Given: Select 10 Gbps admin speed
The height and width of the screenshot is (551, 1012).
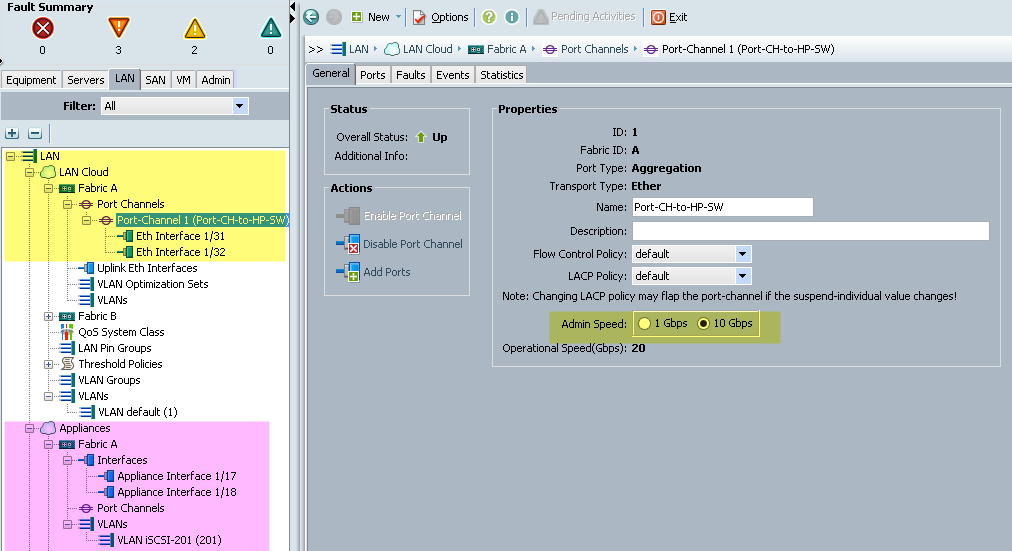Looking at the screenshot, I should [x=703, y=324].
